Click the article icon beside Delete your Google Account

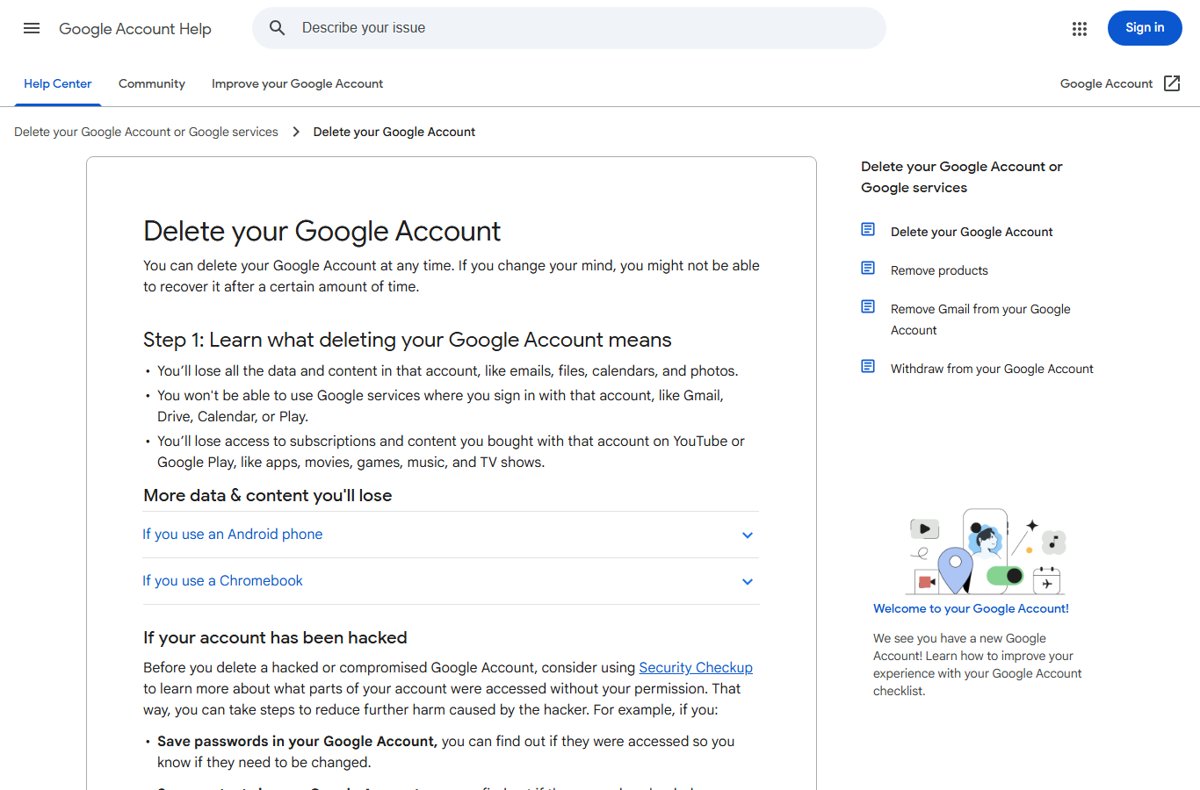coord(868,230)
